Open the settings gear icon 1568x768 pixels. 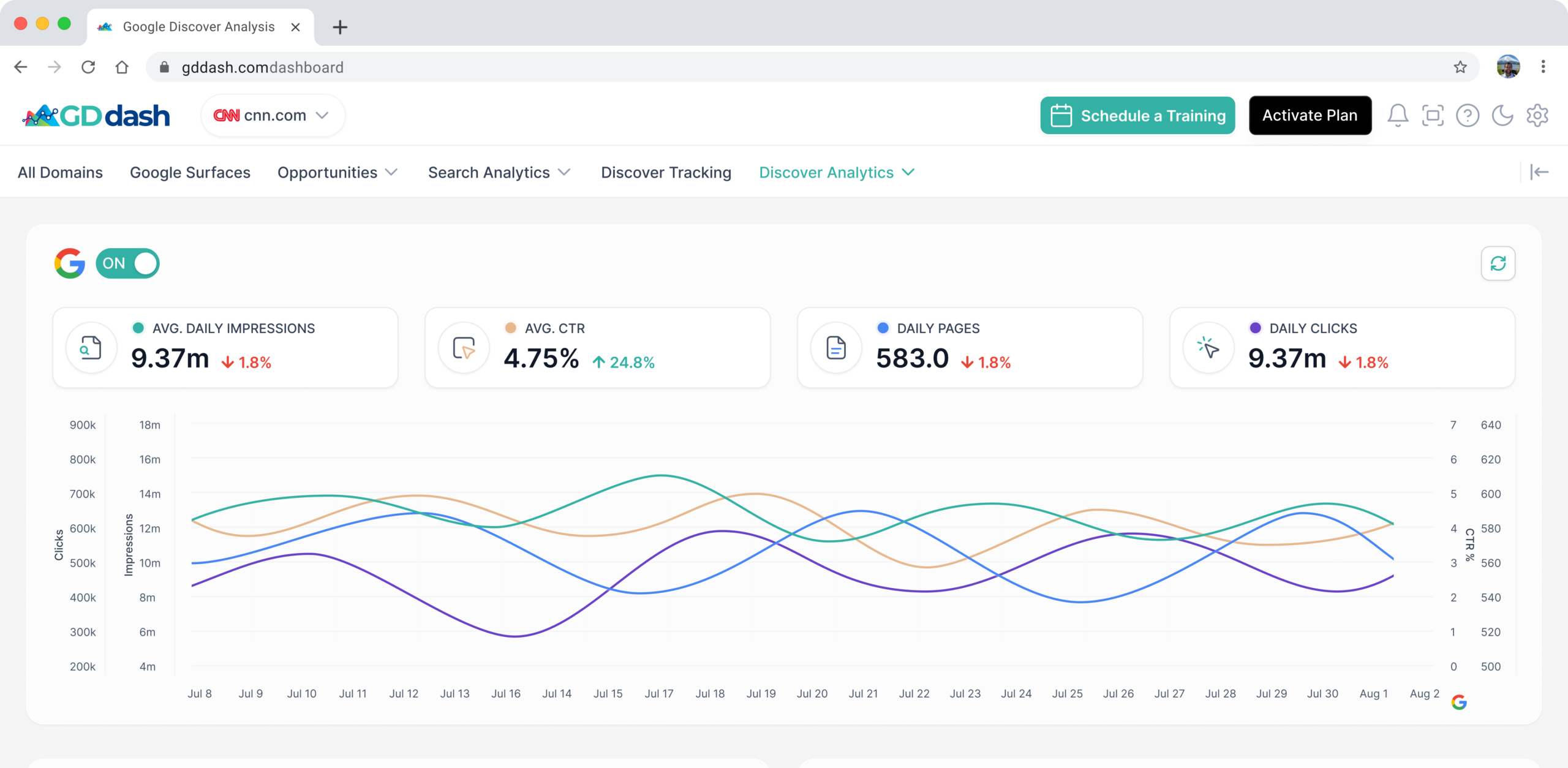click(1537, 115)
